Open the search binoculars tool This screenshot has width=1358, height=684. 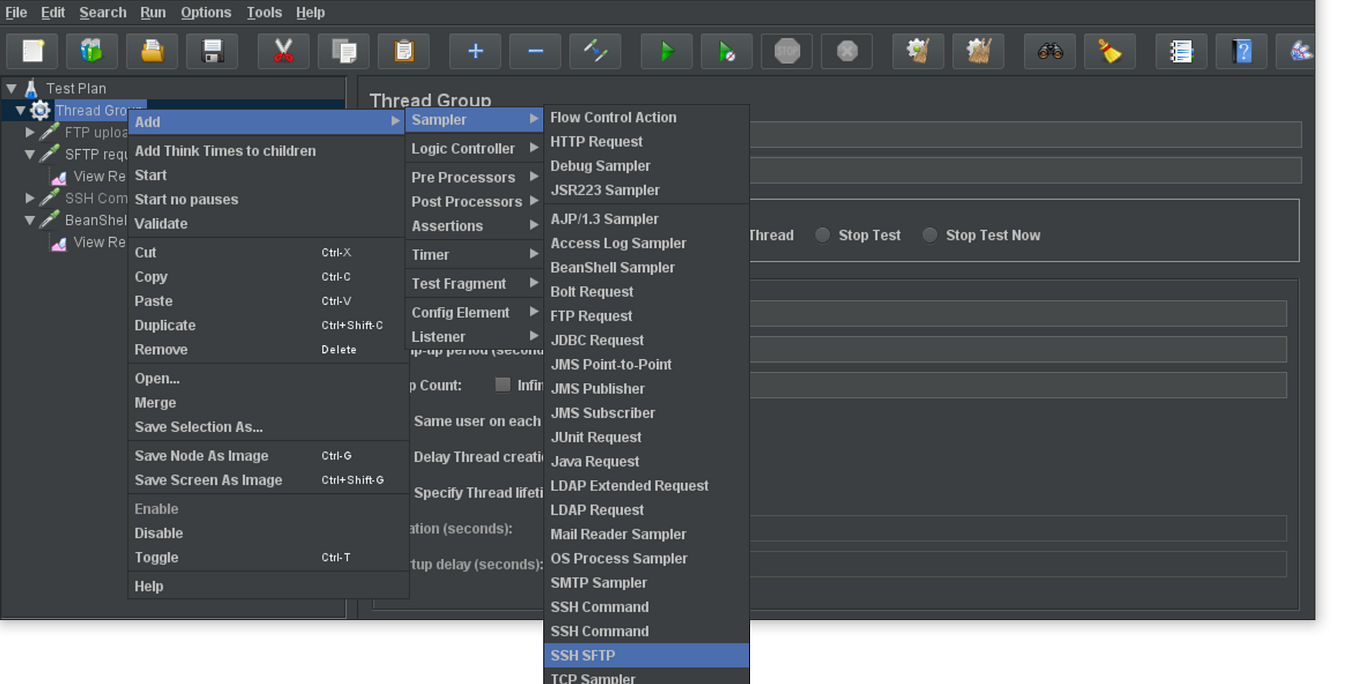coord(1049,50)
